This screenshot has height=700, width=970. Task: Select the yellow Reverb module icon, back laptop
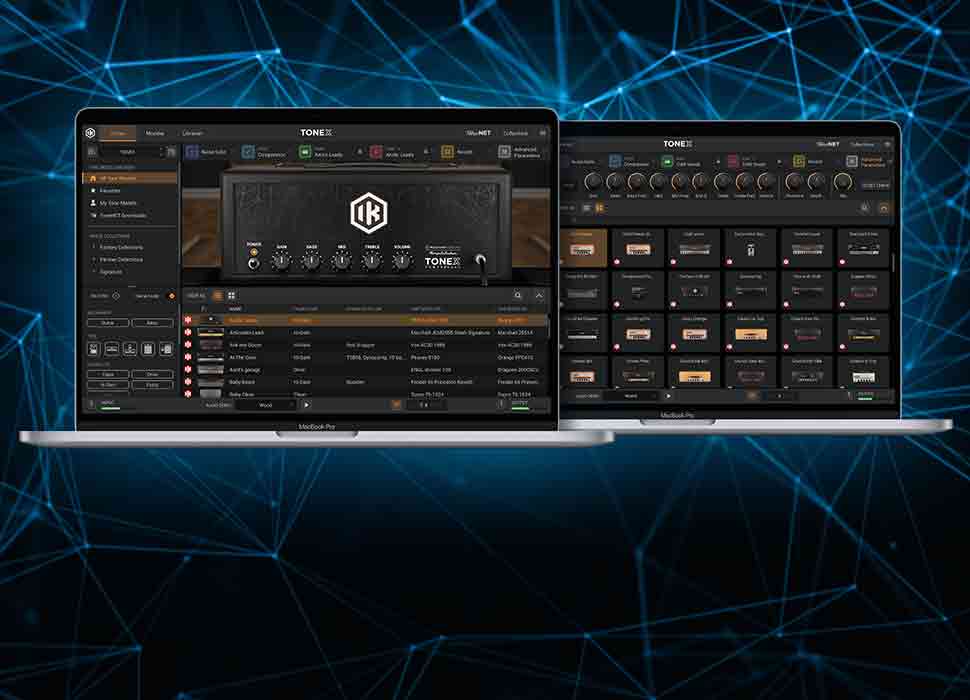point(799,161)
